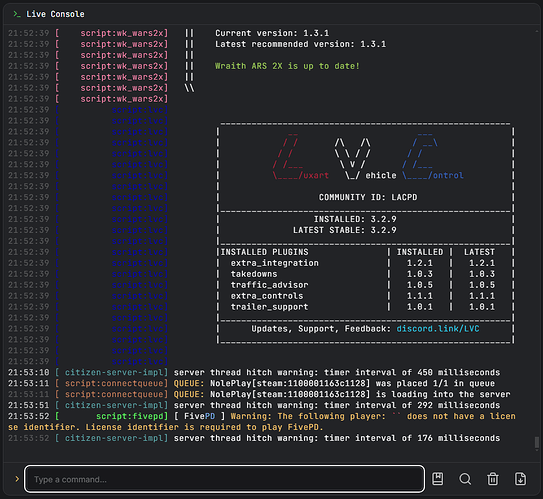This screenshot has height=499, width=543.
Task: Open the saved commands book icon
Action: coord(438,479)
